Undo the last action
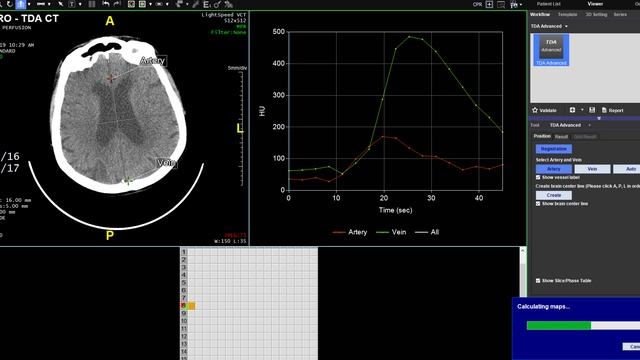This screenshot has height=360, width=640. click(106, 4)
